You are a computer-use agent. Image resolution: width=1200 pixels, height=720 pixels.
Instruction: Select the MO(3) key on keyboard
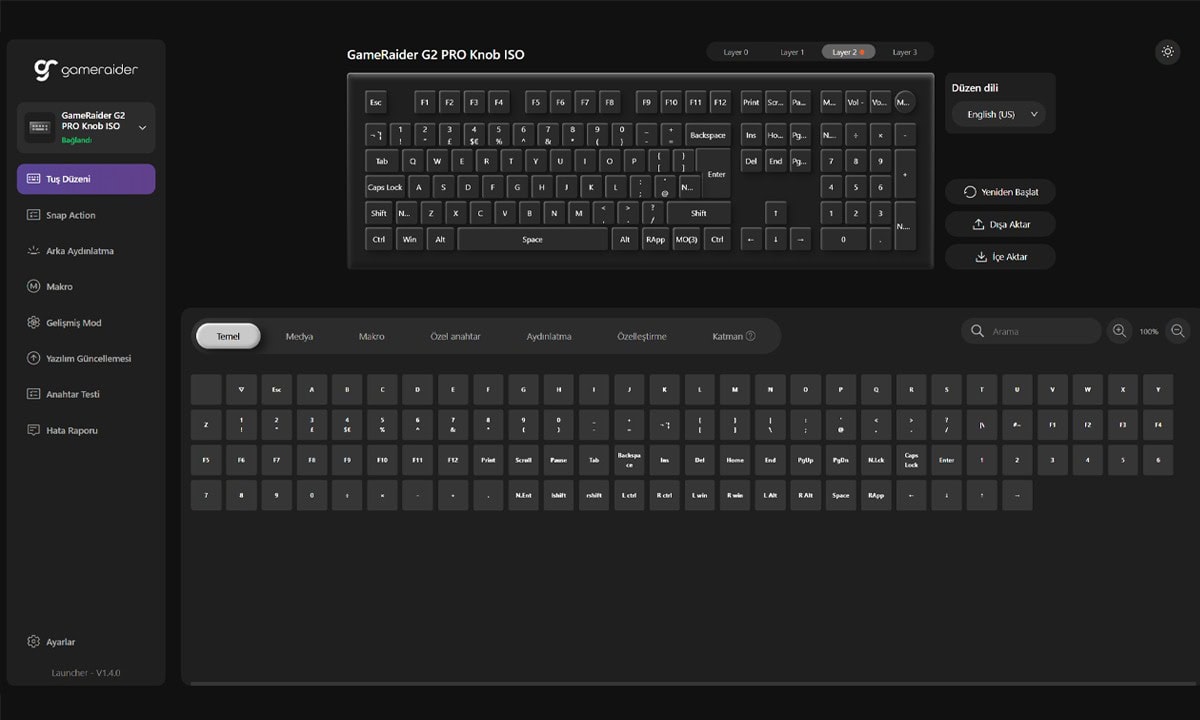tap(686, 240)
